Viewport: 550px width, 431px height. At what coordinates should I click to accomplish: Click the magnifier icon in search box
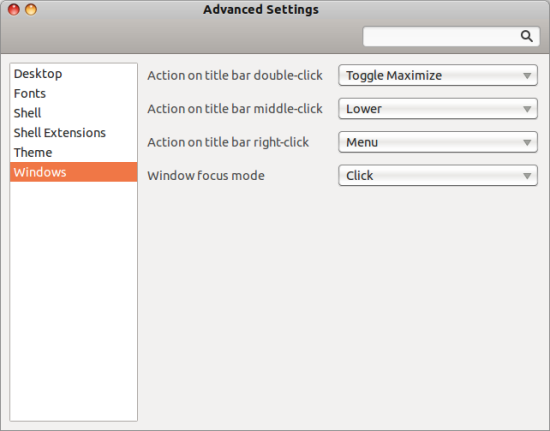tap(526, 36)
